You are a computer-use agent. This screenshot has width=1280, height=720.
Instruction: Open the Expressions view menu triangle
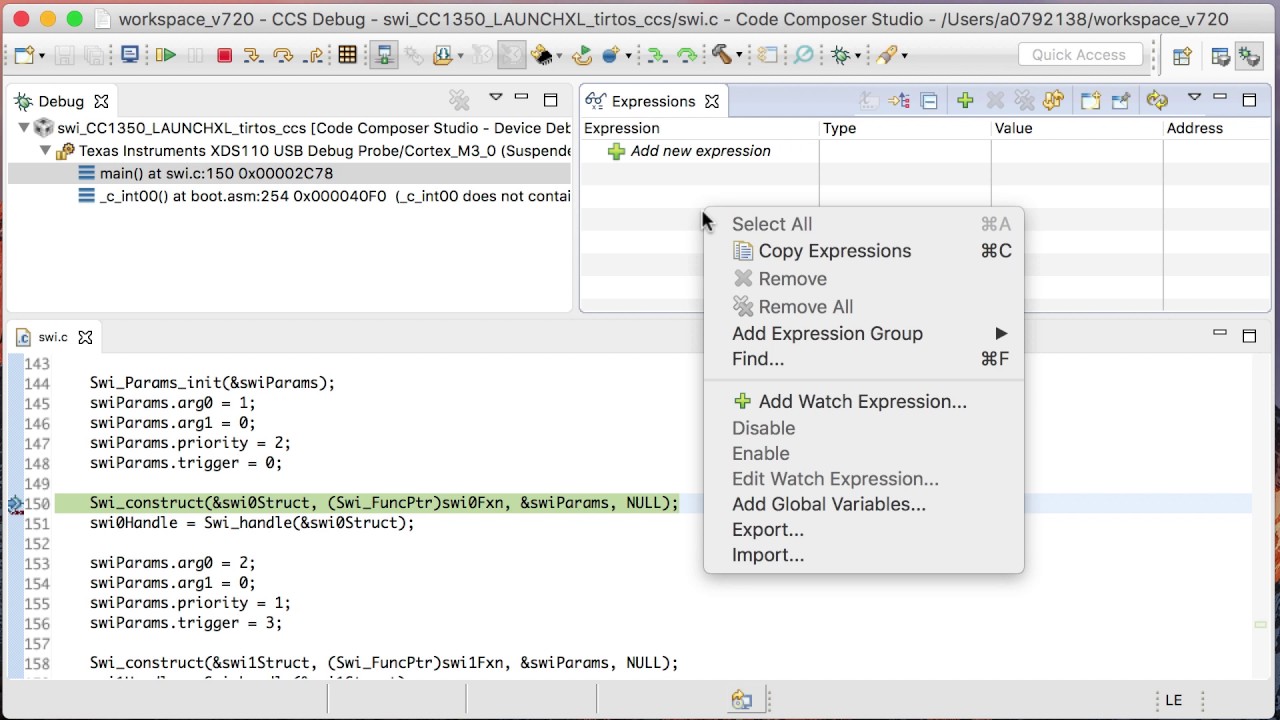(x=1194, y=97)
